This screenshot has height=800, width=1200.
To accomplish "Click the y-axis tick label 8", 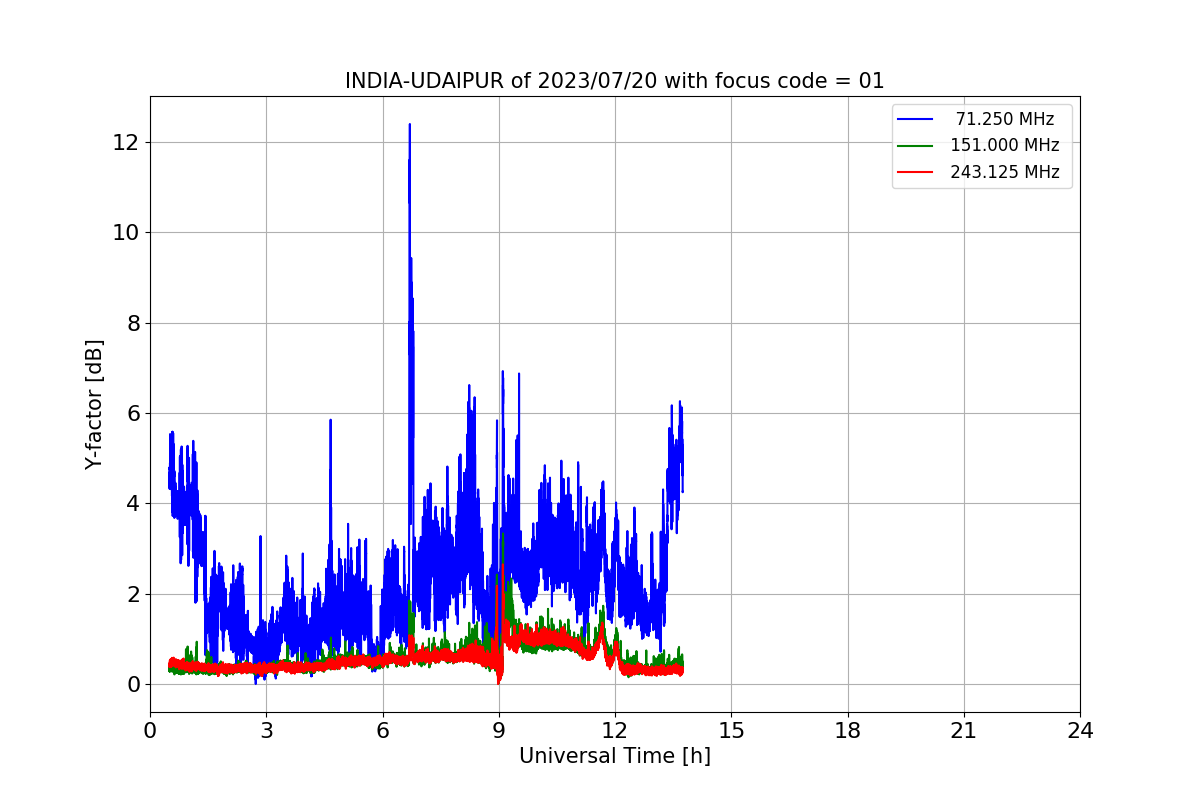I will [132, 323].
